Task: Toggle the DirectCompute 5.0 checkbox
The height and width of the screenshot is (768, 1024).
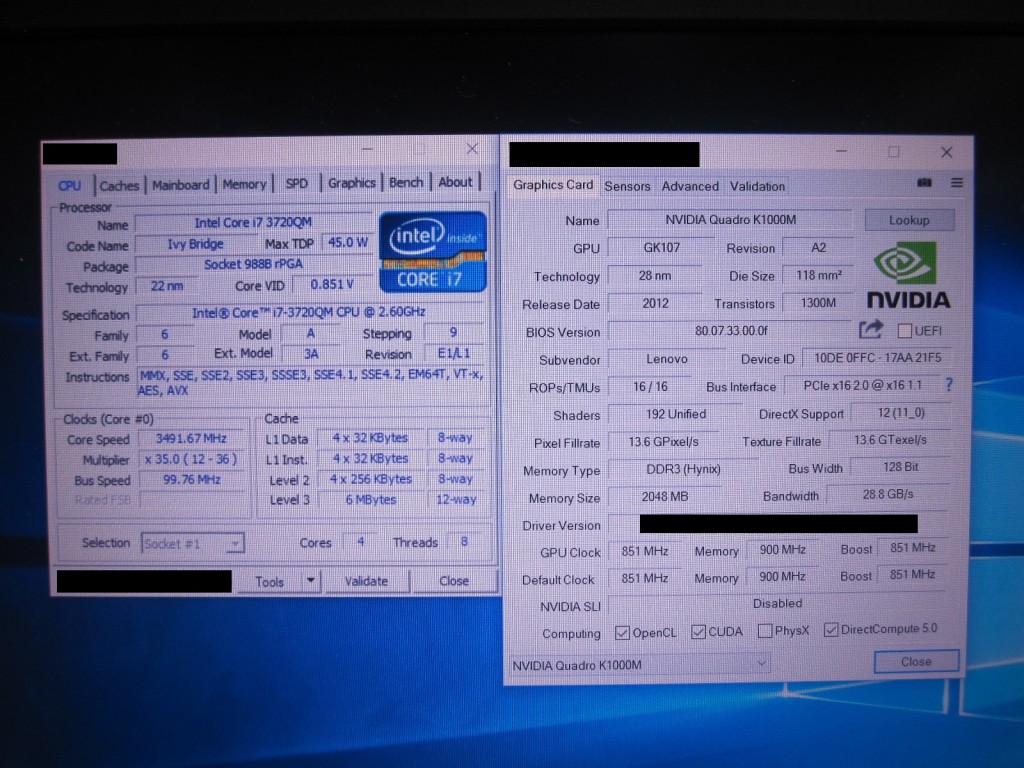Action: (x=831, y=630)
